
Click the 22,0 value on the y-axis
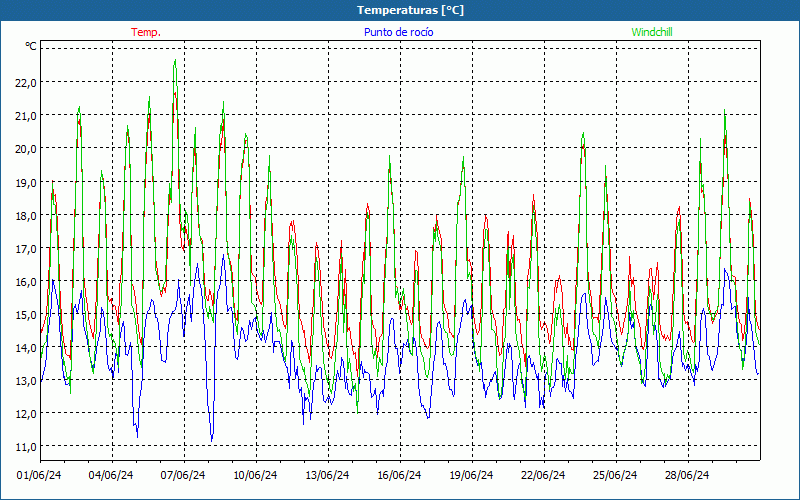(26, 82)
